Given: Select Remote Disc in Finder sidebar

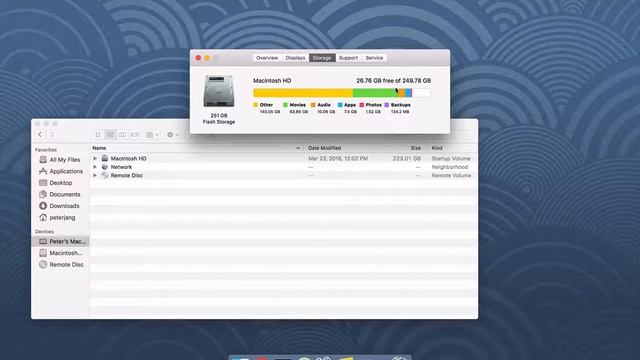Looking at the screenshot, I should pos(60,264).
